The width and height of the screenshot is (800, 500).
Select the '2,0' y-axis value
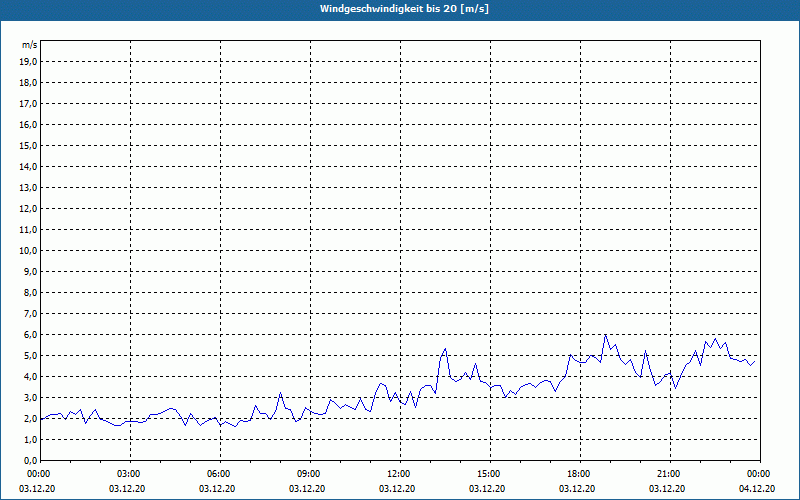(x=31, y=418)
